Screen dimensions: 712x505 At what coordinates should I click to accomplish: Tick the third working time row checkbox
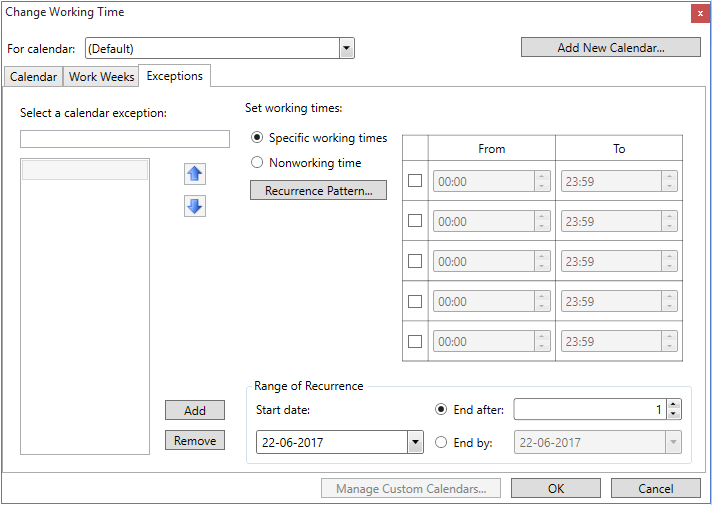(415, 261)
